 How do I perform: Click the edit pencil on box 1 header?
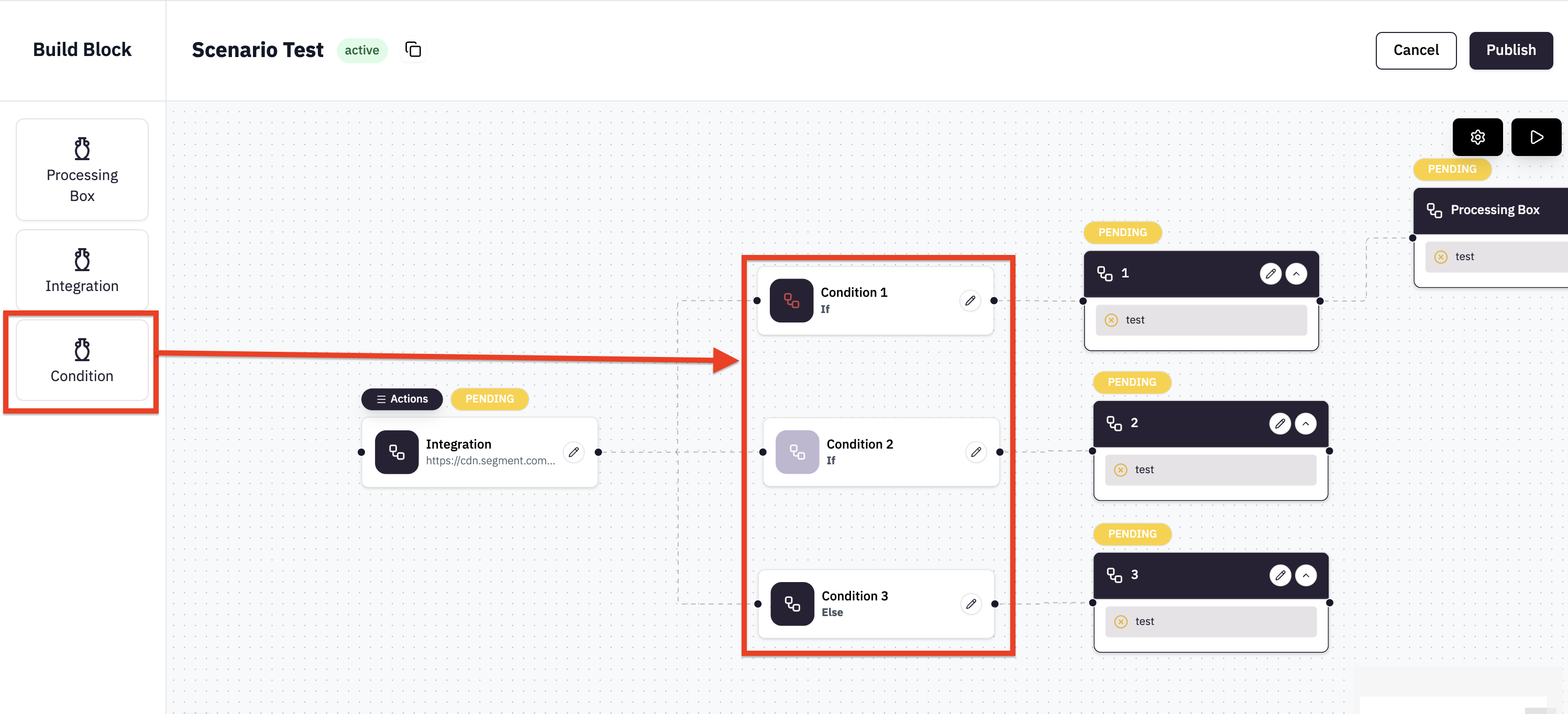point(1271,274)
